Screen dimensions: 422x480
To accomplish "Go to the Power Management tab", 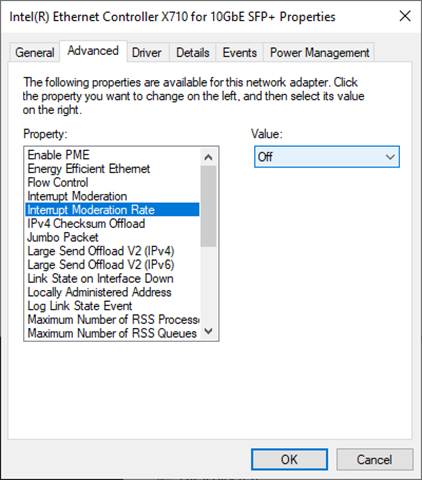I will point(319,53).
